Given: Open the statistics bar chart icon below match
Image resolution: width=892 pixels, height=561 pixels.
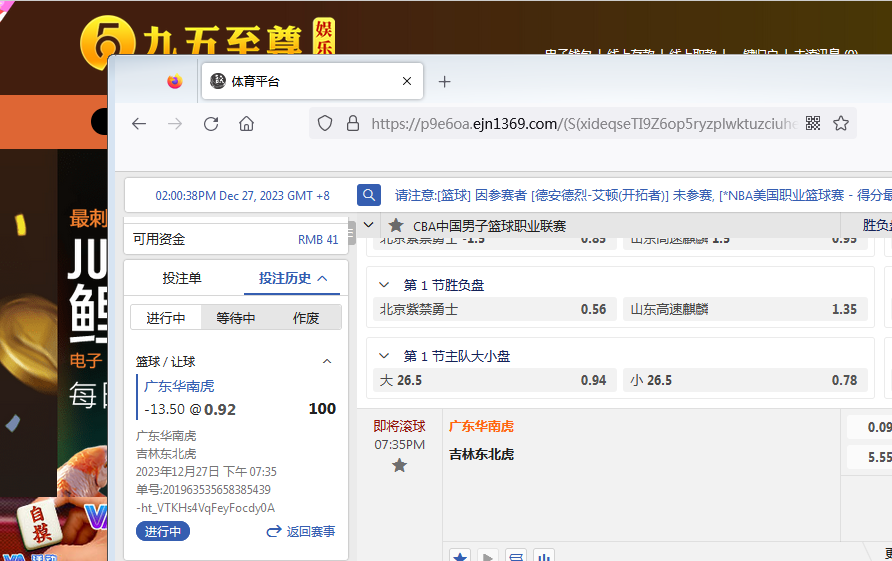Looking at the screenshot, I should tap(543, 554).
